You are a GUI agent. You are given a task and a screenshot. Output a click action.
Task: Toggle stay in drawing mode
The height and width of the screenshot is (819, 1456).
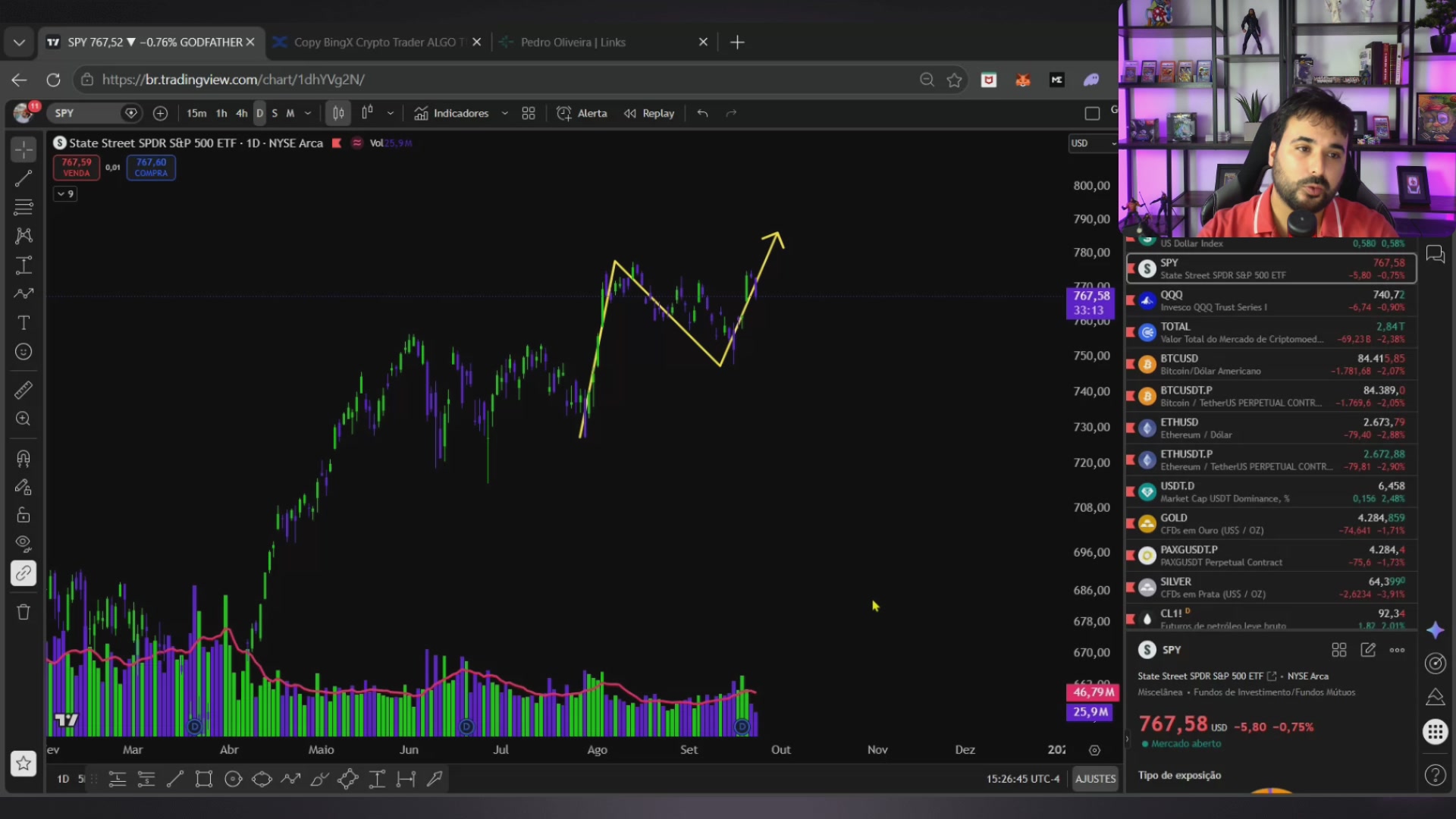[24, 487]
